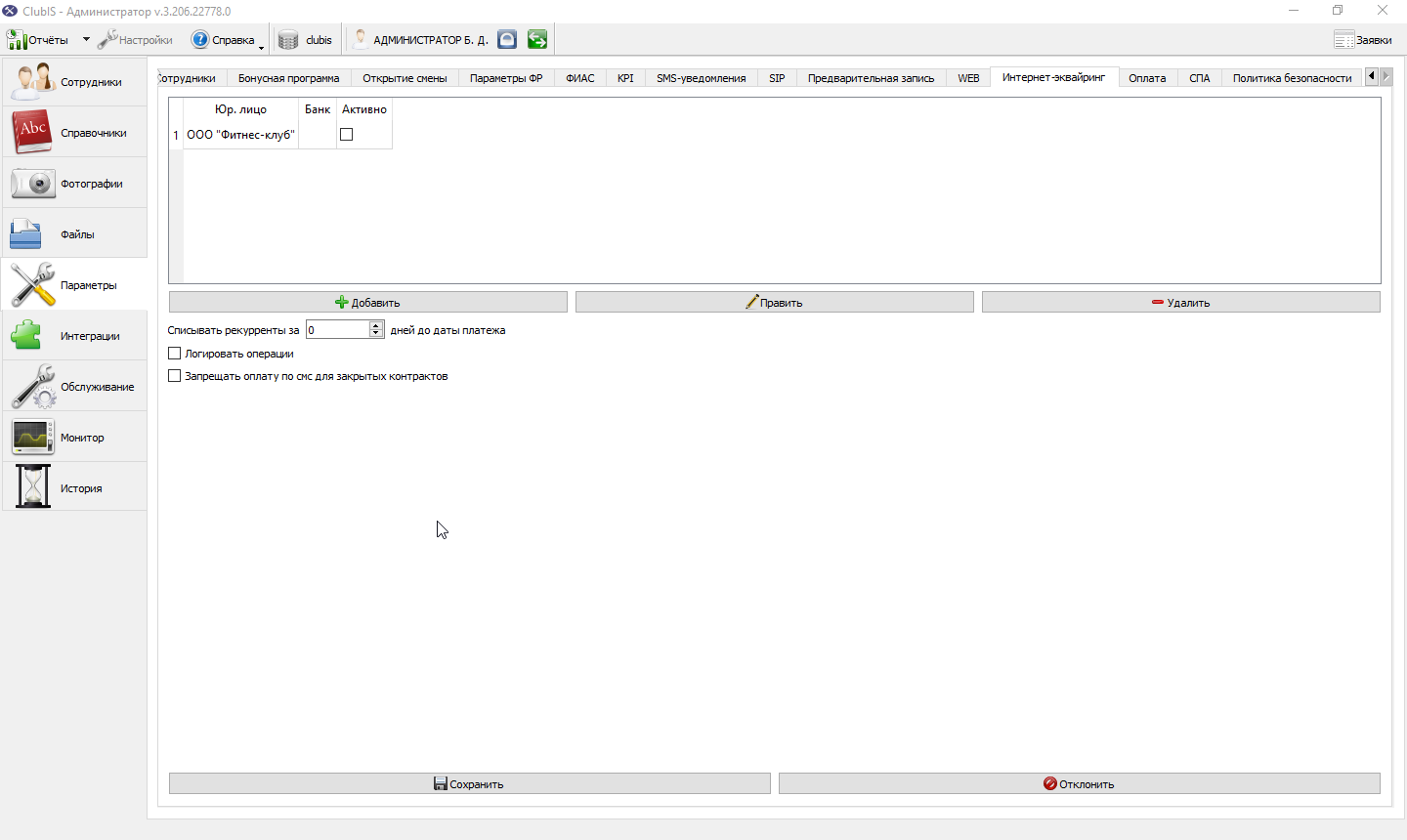Click the Добавить button

(x=368, y=303)
